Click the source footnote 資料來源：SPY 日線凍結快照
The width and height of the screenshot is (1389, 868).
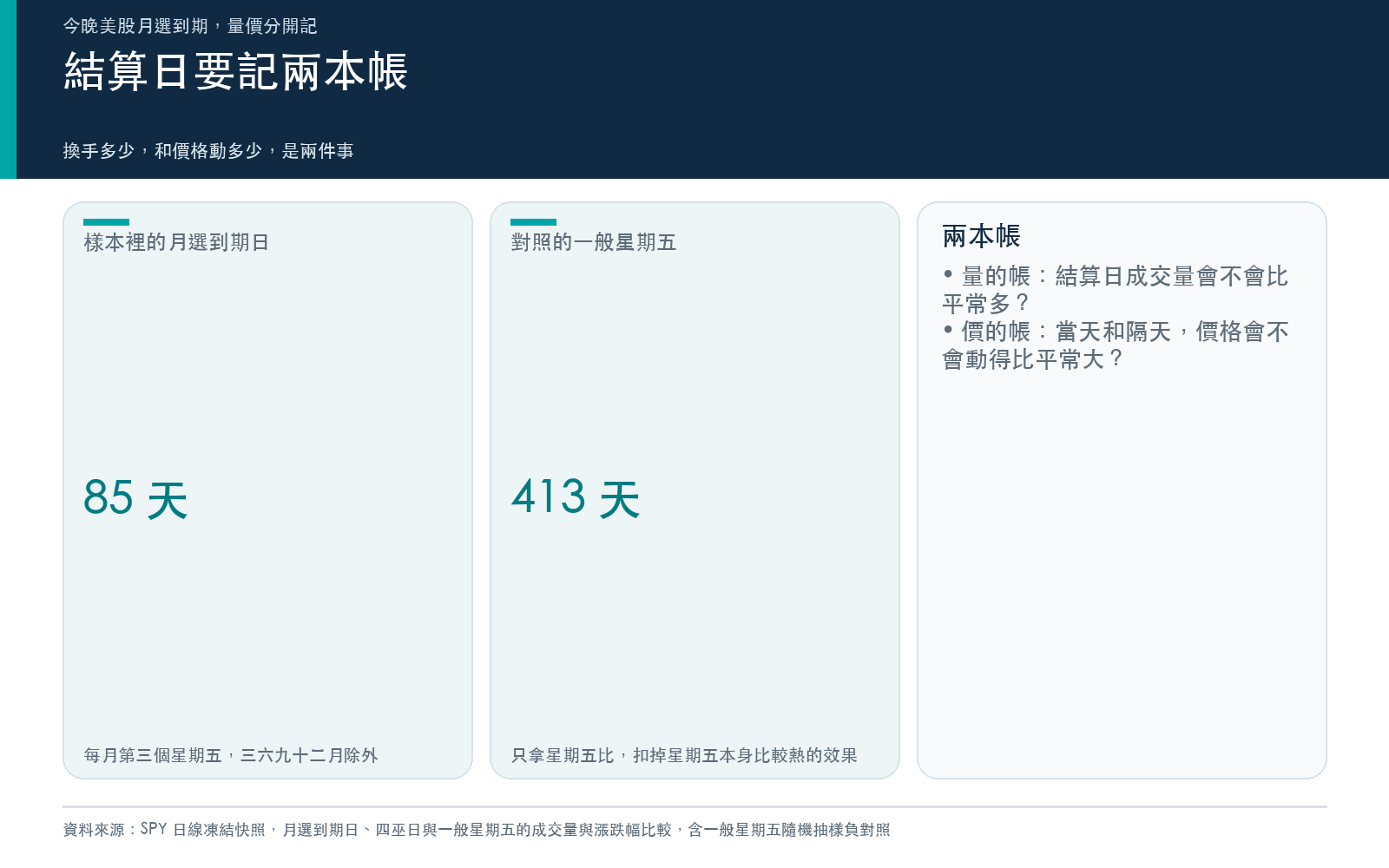[x=477, y=830]
